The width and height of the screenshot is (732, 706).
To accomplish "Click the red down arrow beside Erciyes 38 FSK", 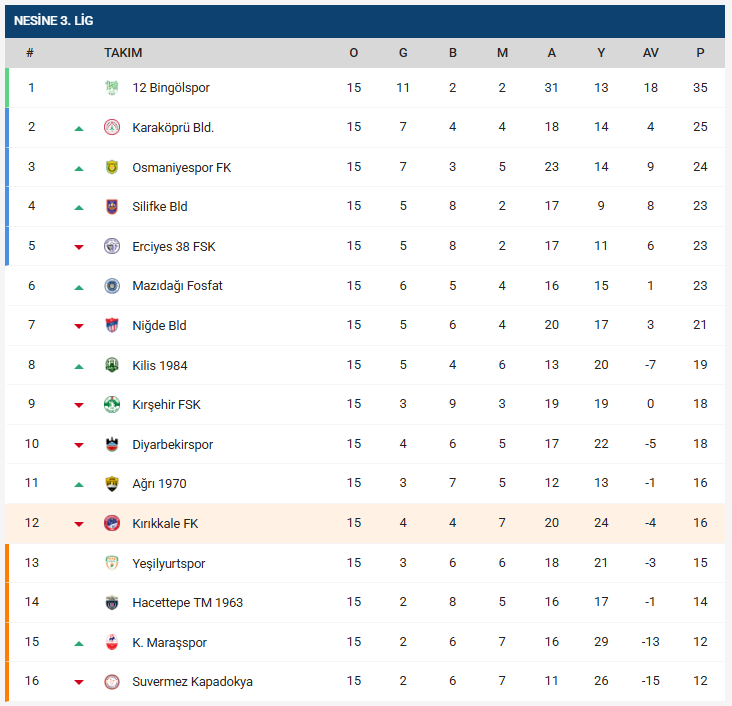I will [79, 247].
